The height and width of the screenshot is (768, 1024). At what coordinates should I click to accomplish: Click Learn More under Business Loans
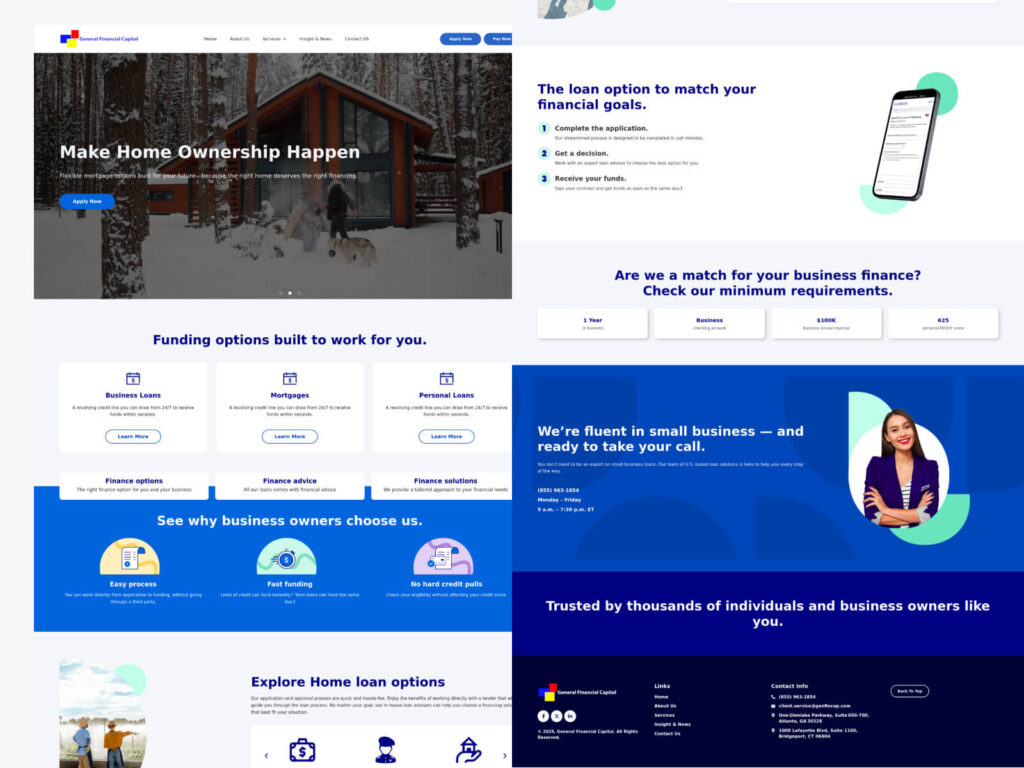coord(133,436)
